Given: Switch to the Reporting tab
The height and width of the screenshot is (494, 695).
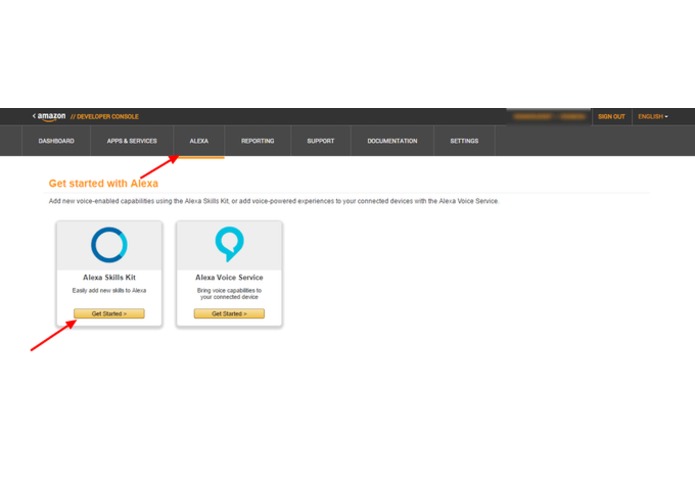Looking at the screenshot, I should pyautogui.click(x=258, y=141).
